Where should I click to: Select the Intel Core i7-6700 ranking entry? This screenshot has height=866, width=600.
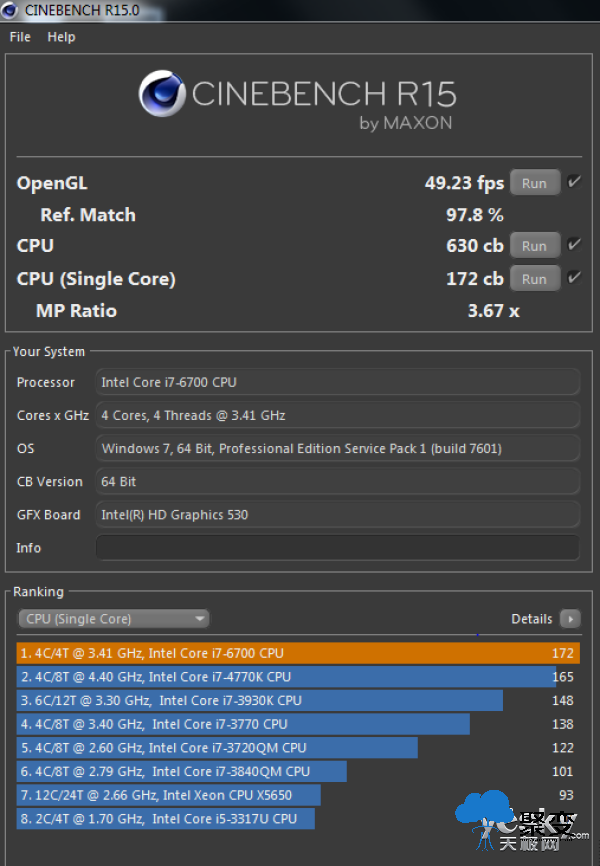pyautogui.click(x=298, y=653)
